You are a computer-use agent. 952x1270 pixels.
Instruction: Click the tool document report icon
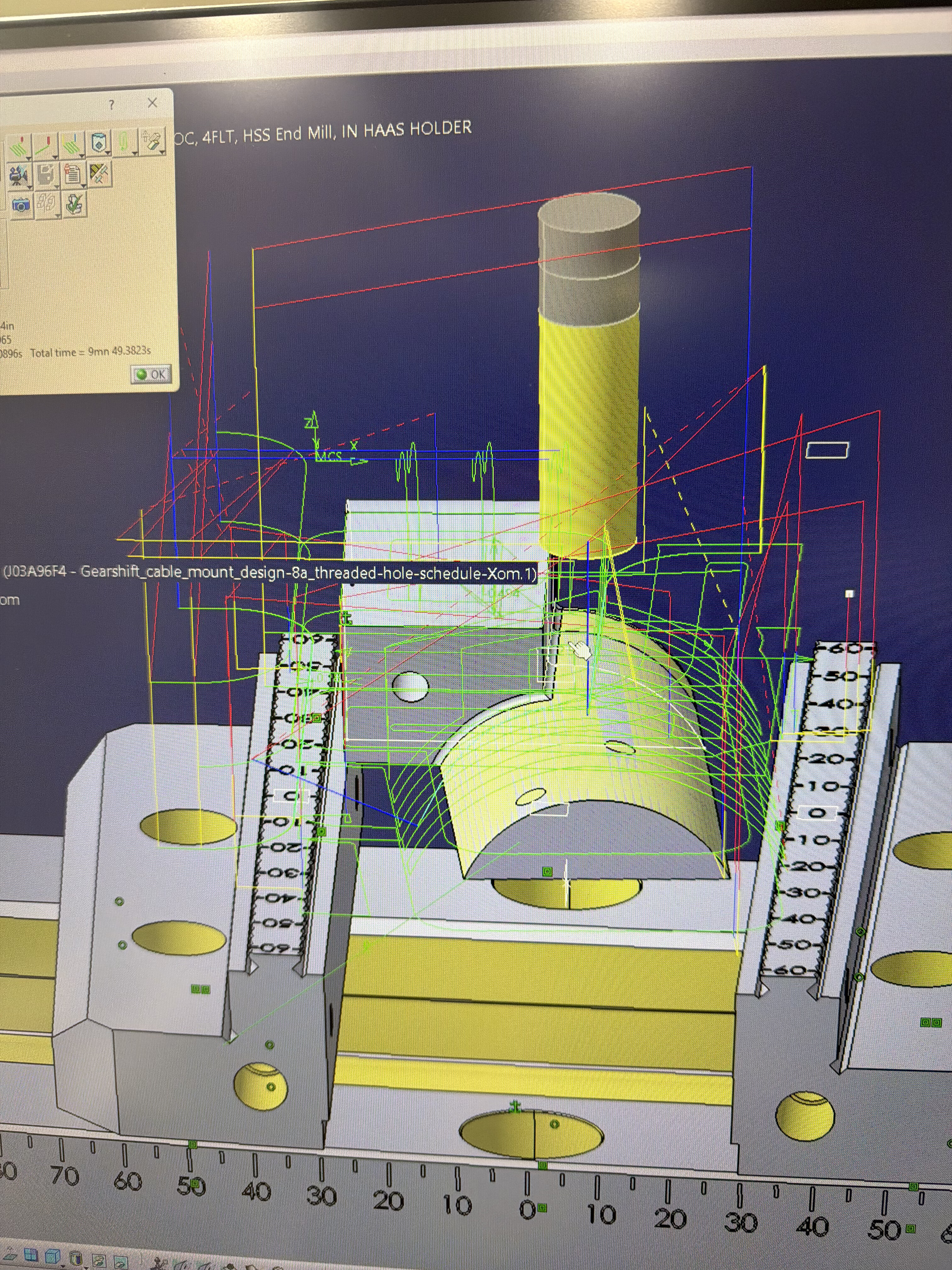point(72,174)
